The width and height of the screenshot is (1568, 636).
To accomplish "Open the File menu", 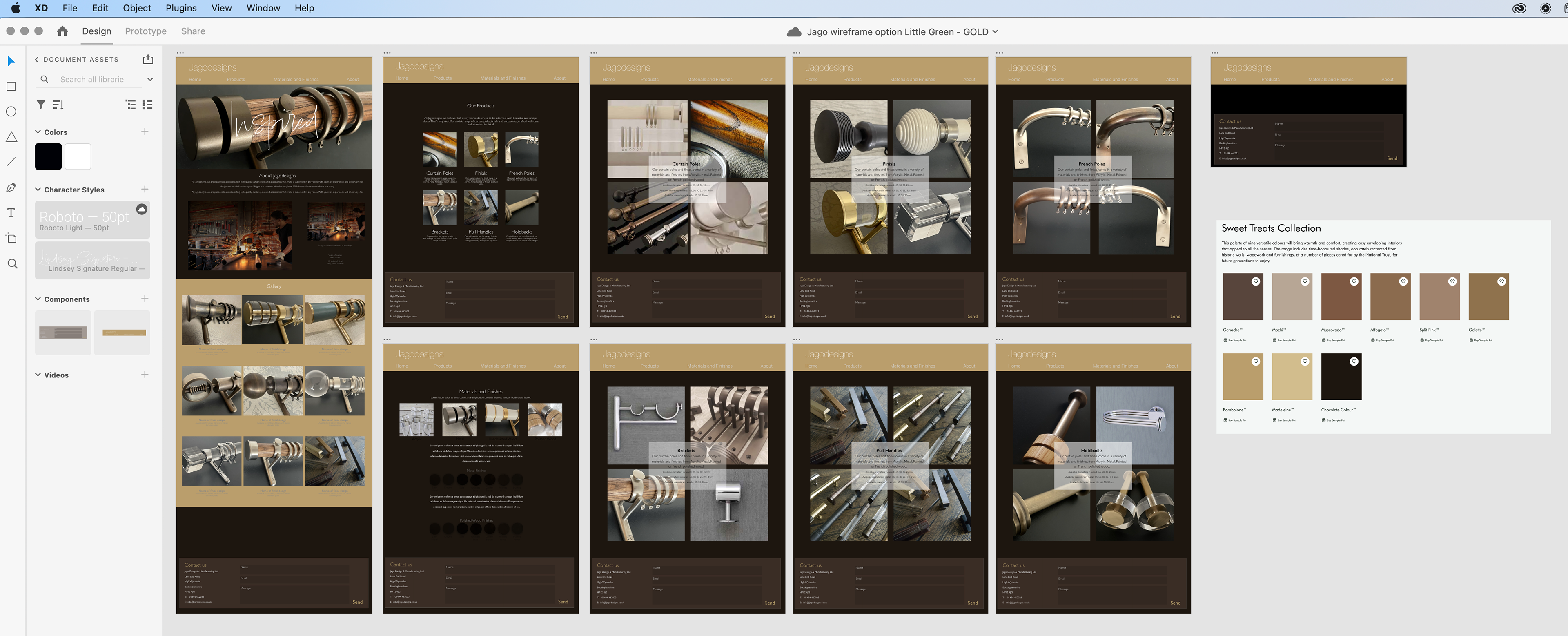I will (70, 8).
